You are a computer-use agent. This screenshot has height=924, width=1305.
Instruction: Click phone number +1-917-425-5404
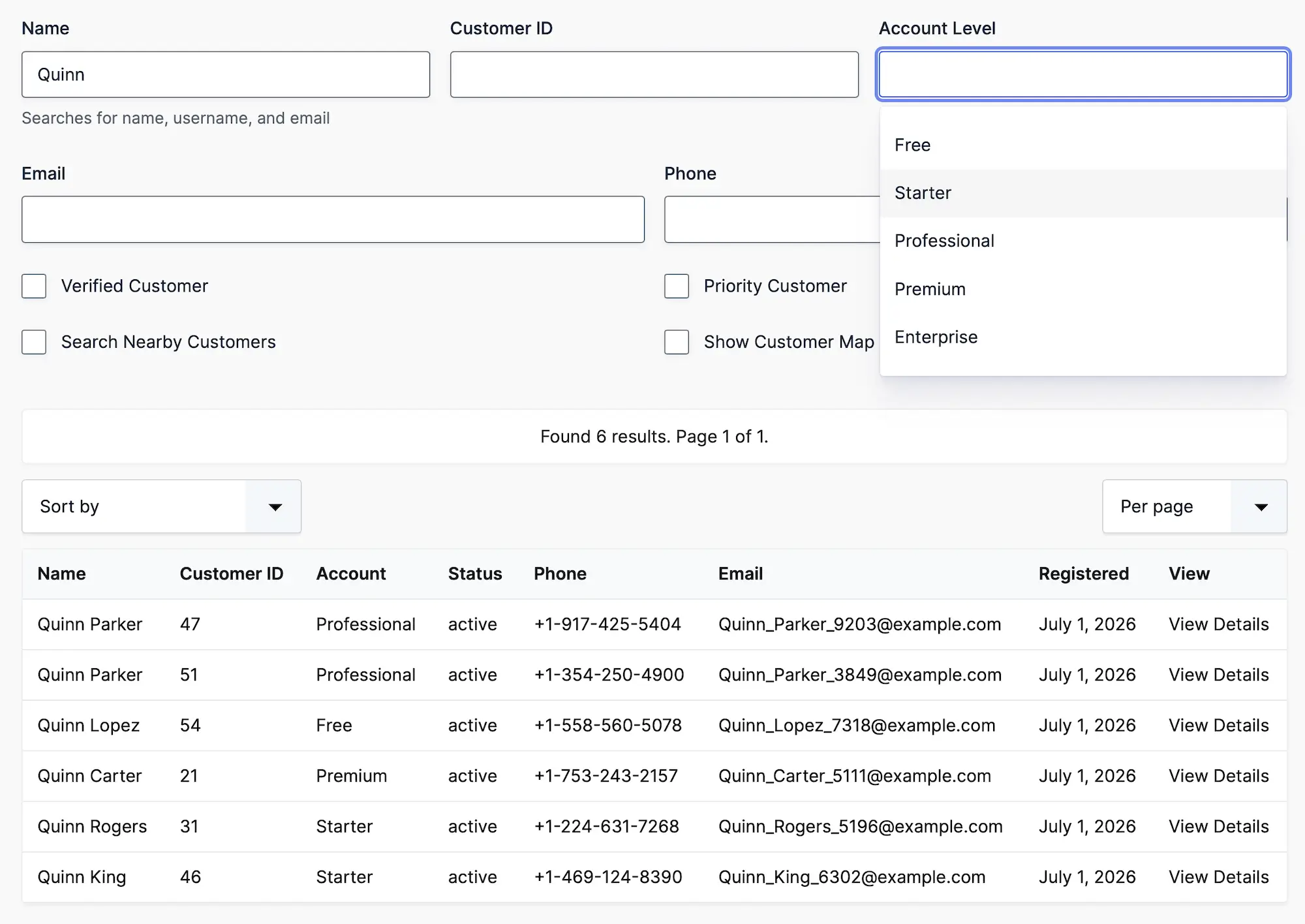click(607, 624)
